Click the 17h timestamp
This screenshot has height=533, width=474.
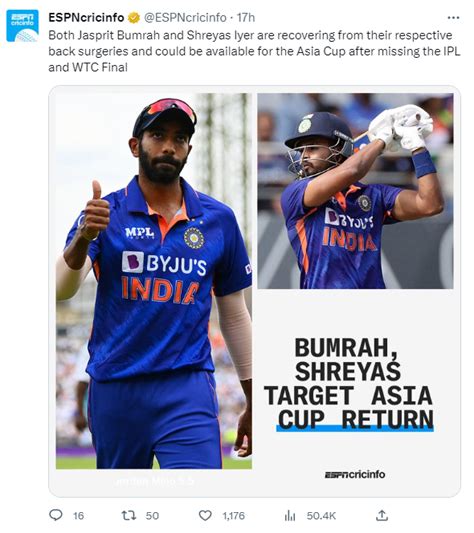(246, 18)
